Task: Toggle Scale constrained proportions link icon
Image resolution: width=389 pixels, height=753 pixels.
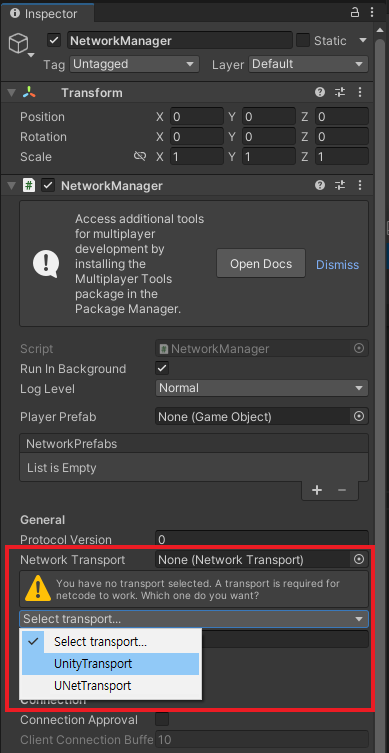Action: coord(140,157)
